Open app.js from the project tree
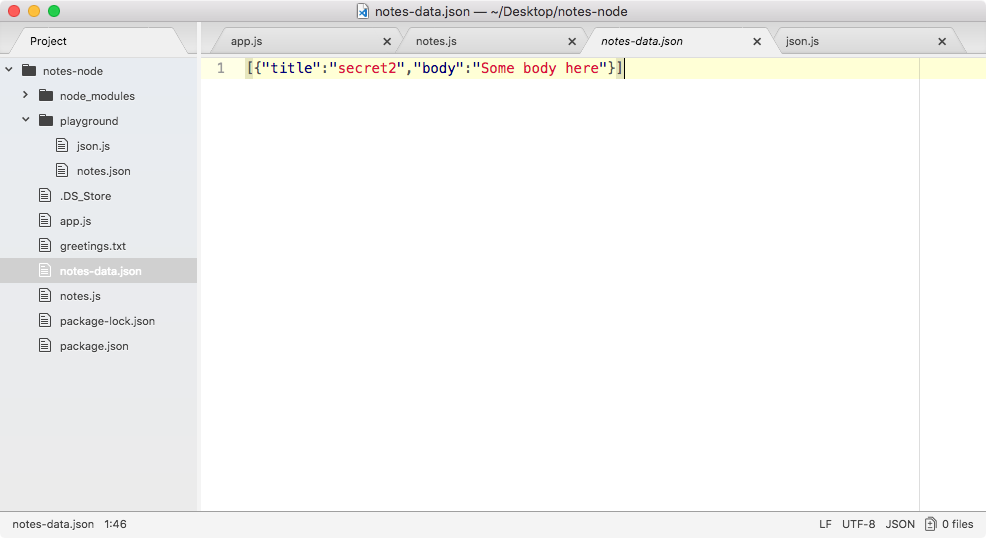 coord(75,221)
